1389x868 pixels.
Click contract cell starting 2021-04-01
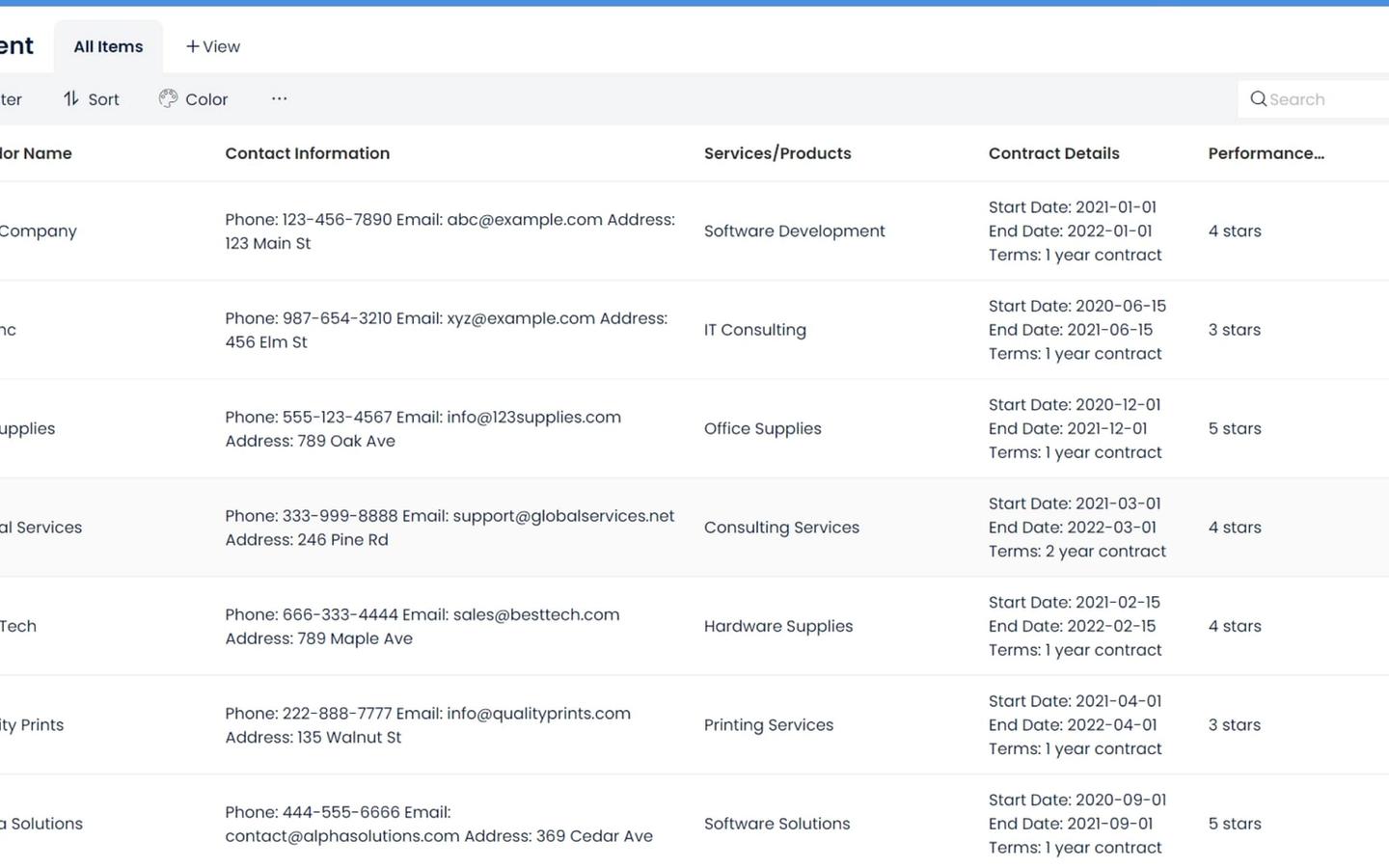(x=1076, y=725)
